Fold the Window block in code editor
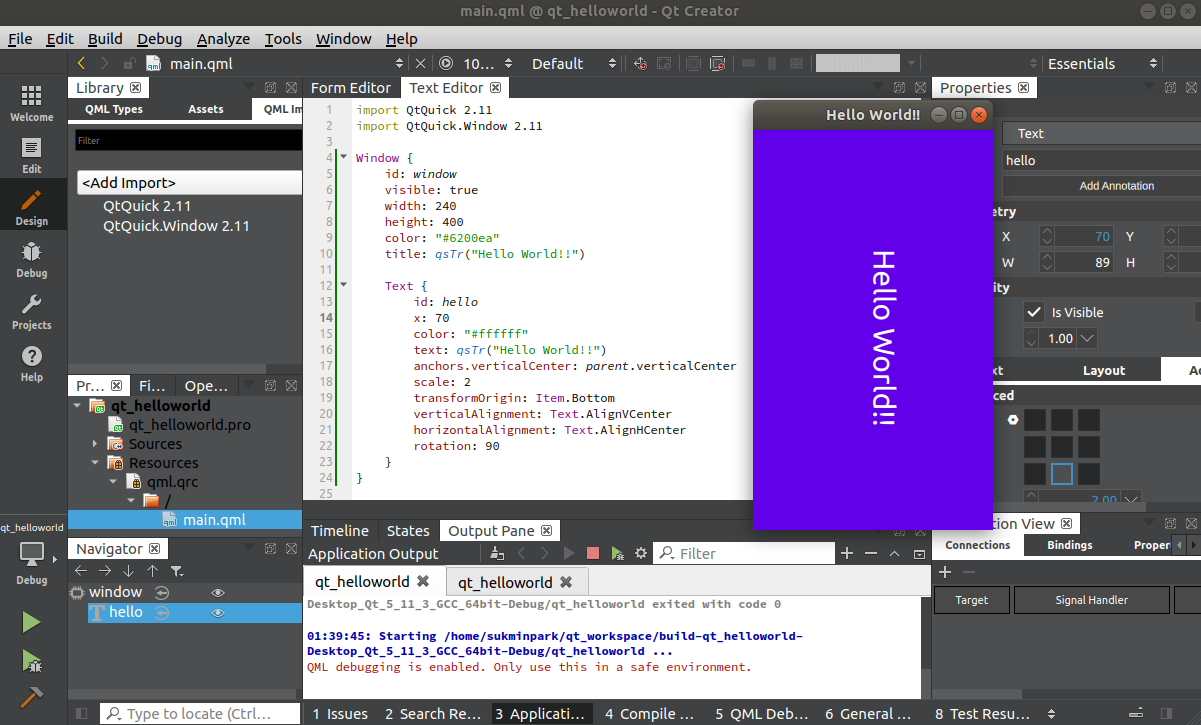Image resolution: width=1201 pixels, height=725 pixels. click(x=344, y=157)
